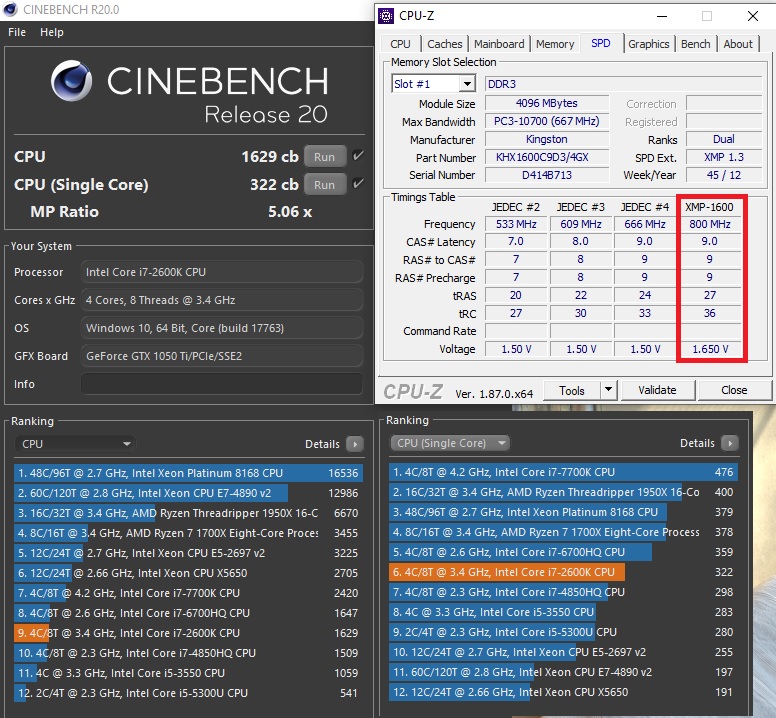Open the left Ranking CPU dropdown
Viewport: 776px width, 718px height.
[75, 444]
